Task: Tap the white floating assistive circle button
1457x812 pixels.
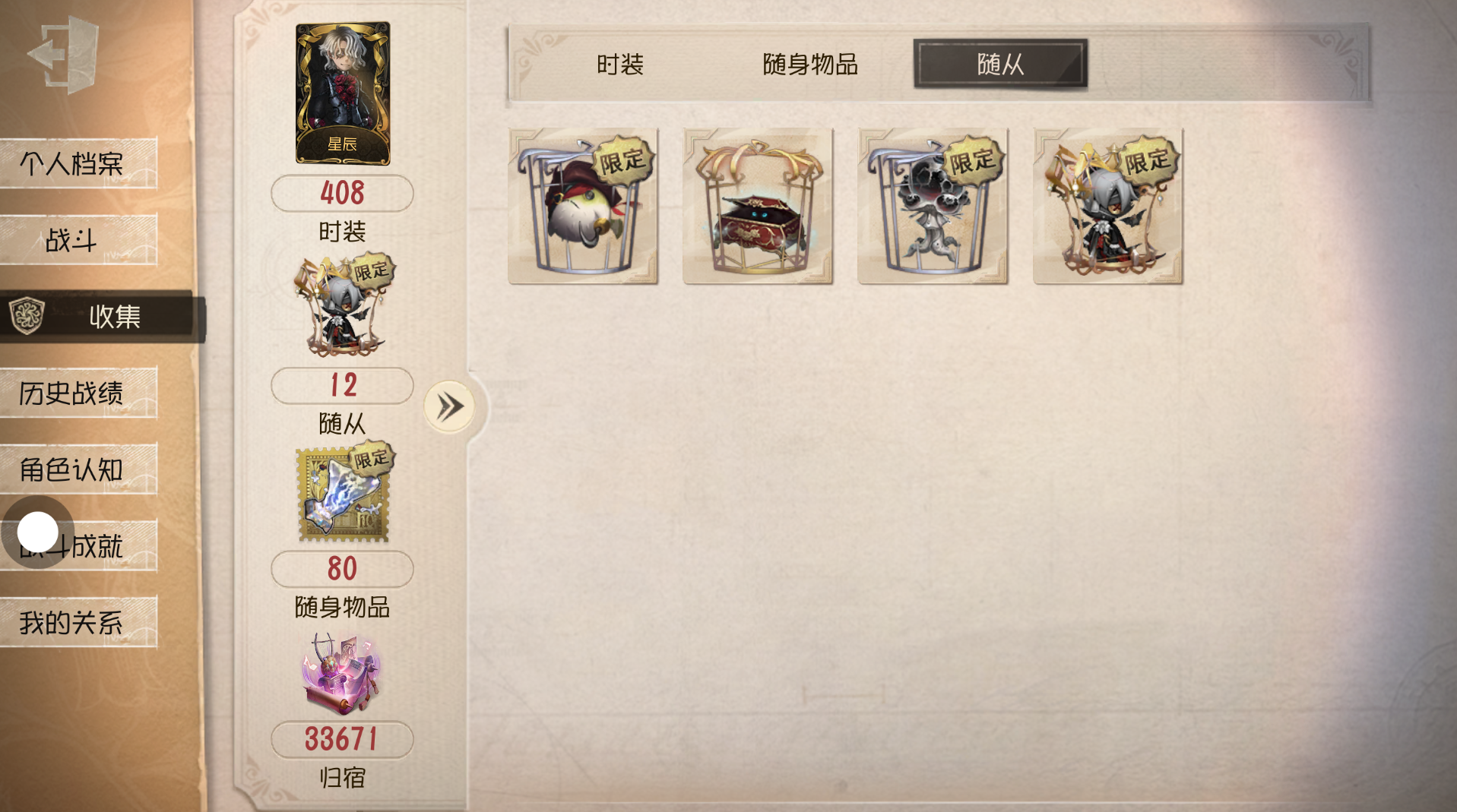Action: coord(37,532)
